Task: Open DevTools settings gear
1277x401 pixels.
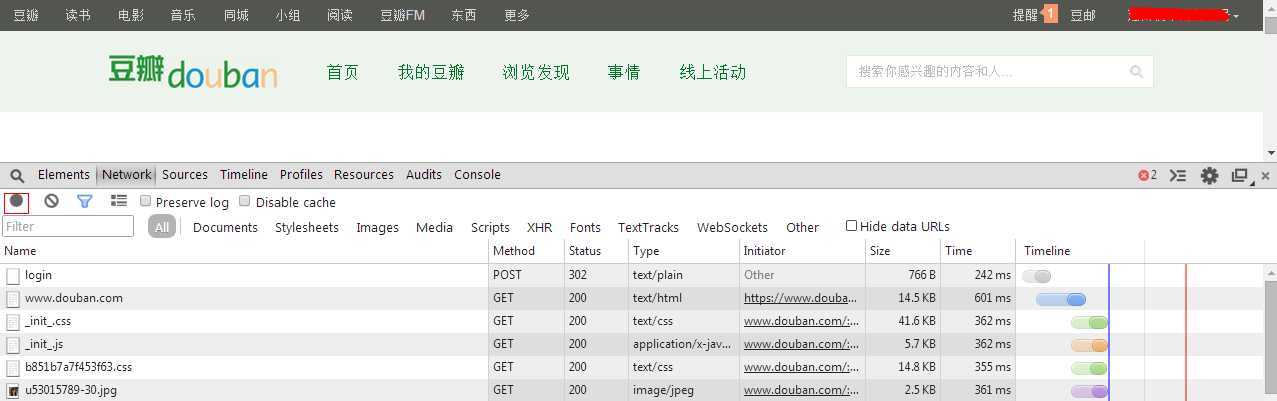Action: tap(1209, 175)
